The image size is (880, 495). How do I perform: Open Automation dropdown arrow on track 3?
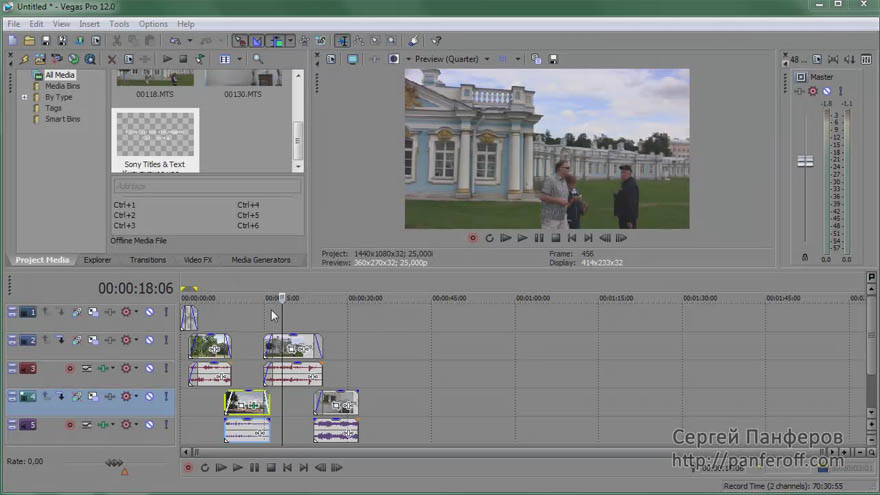click(136, 368)
